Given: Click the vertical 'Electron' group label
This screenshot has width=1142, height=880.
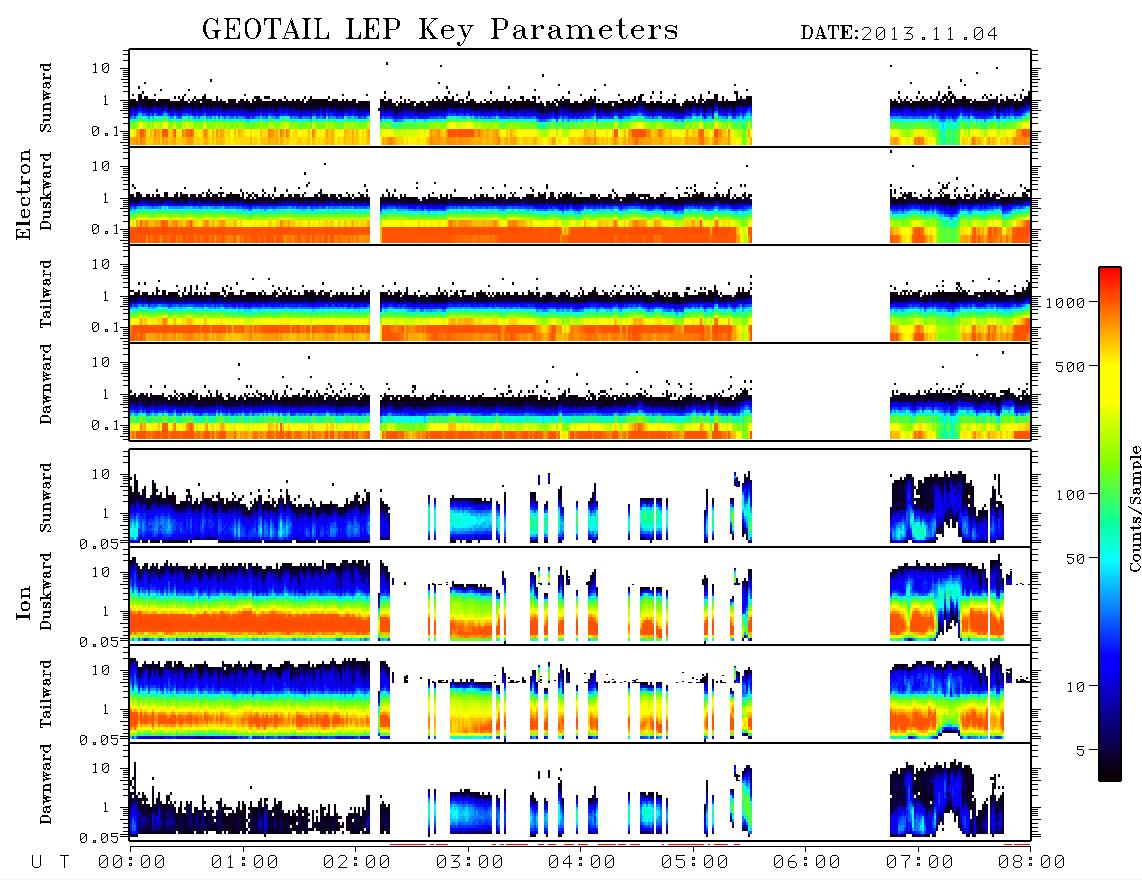Looking at the screenshot, I should tap(24, 195).
